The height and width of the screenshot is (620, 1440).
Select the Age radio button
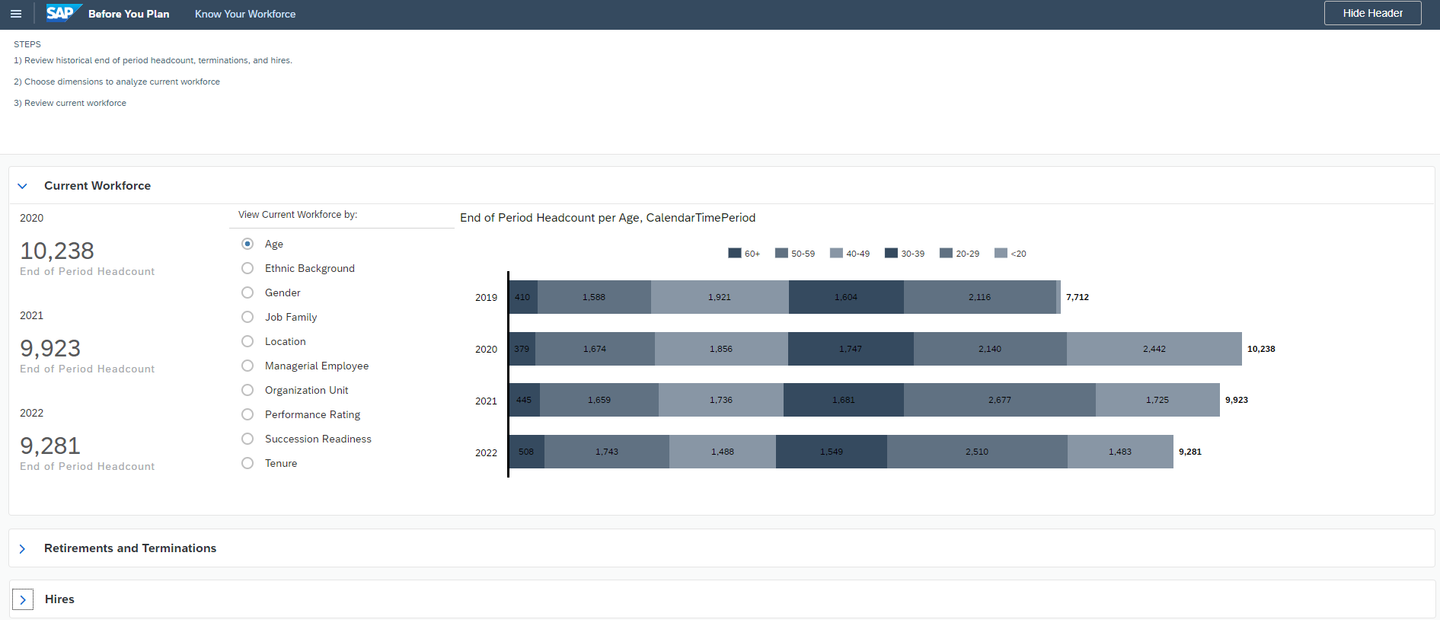(247, 244)
